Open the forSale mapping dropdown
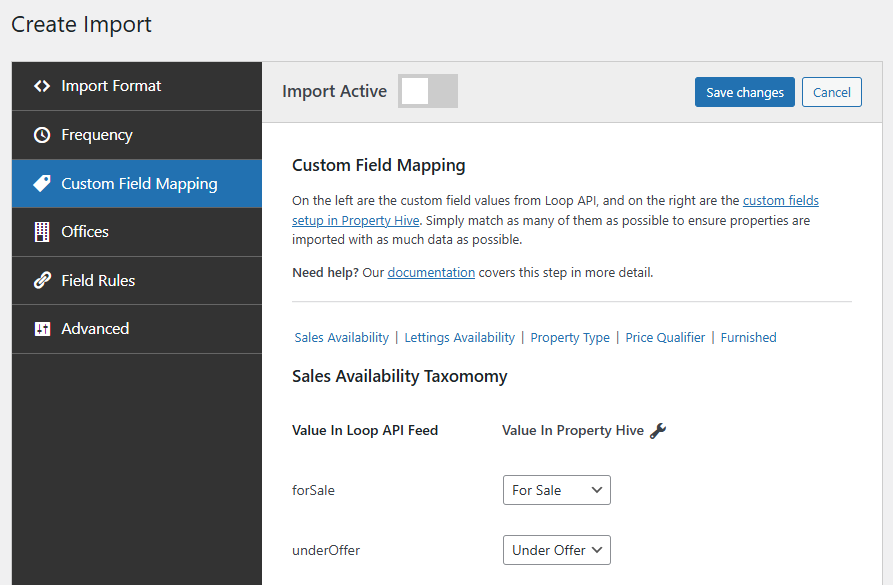Viewport: 893px width, 585px height. (556, 490)
